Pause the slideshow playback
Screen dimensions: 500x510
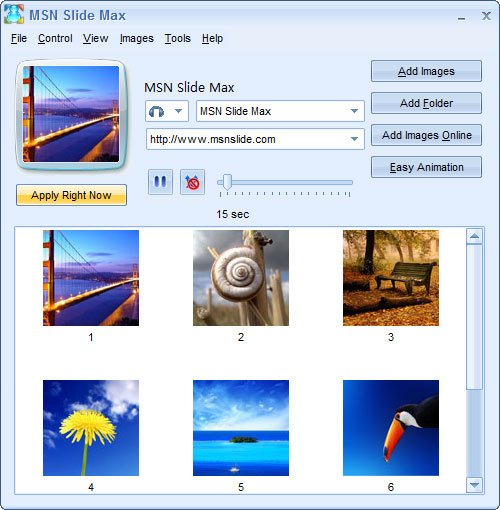(x=160, y=182)
